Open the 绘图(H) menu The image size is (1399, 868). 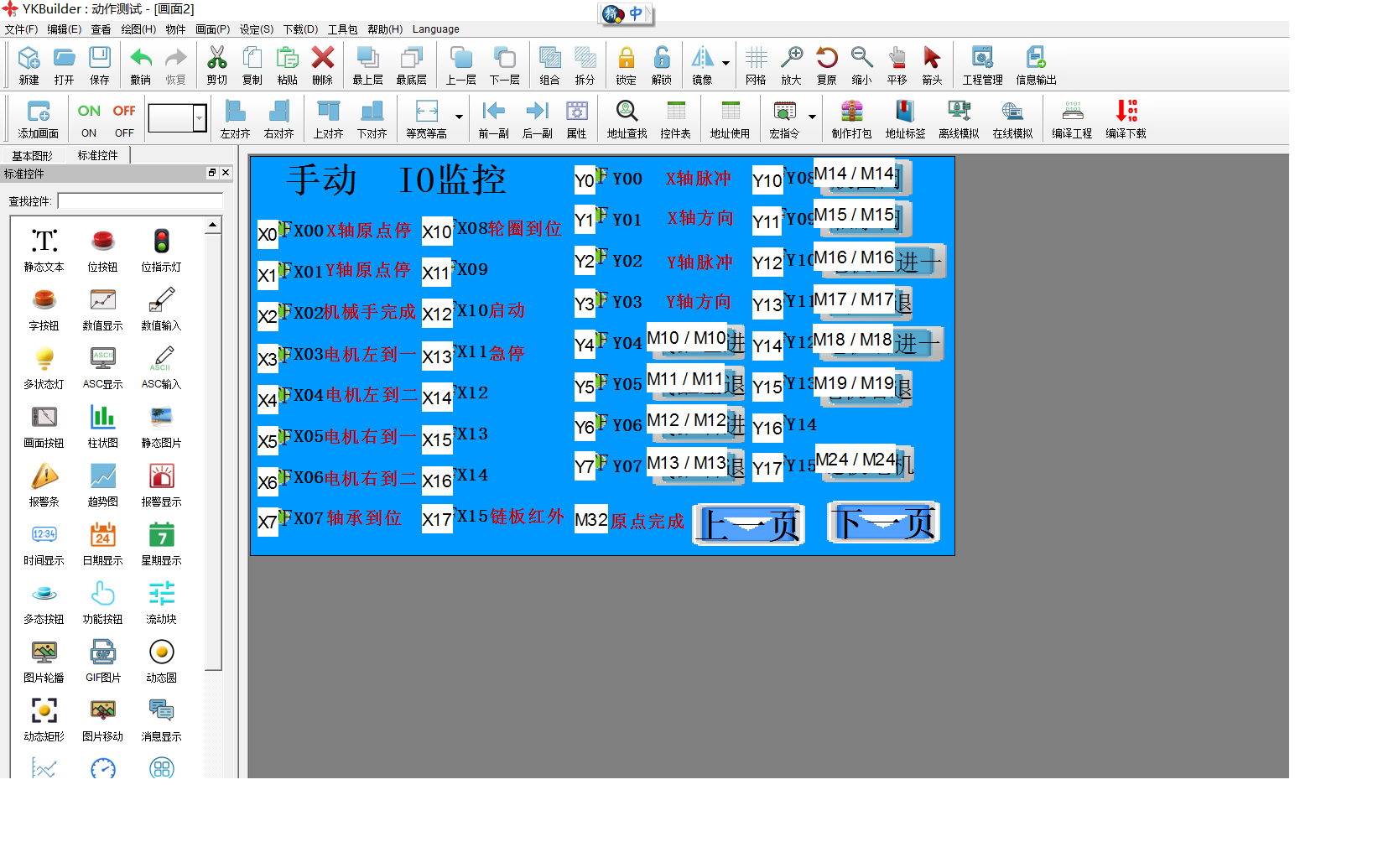[x=138, y=29]
